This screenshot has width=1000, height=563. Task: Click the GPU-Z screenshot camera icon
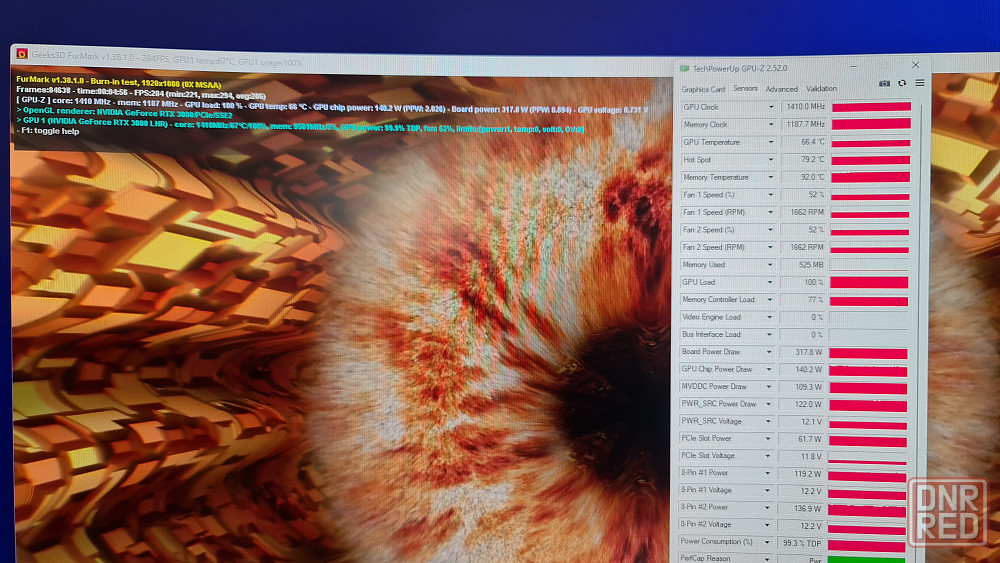coord(884,83)
